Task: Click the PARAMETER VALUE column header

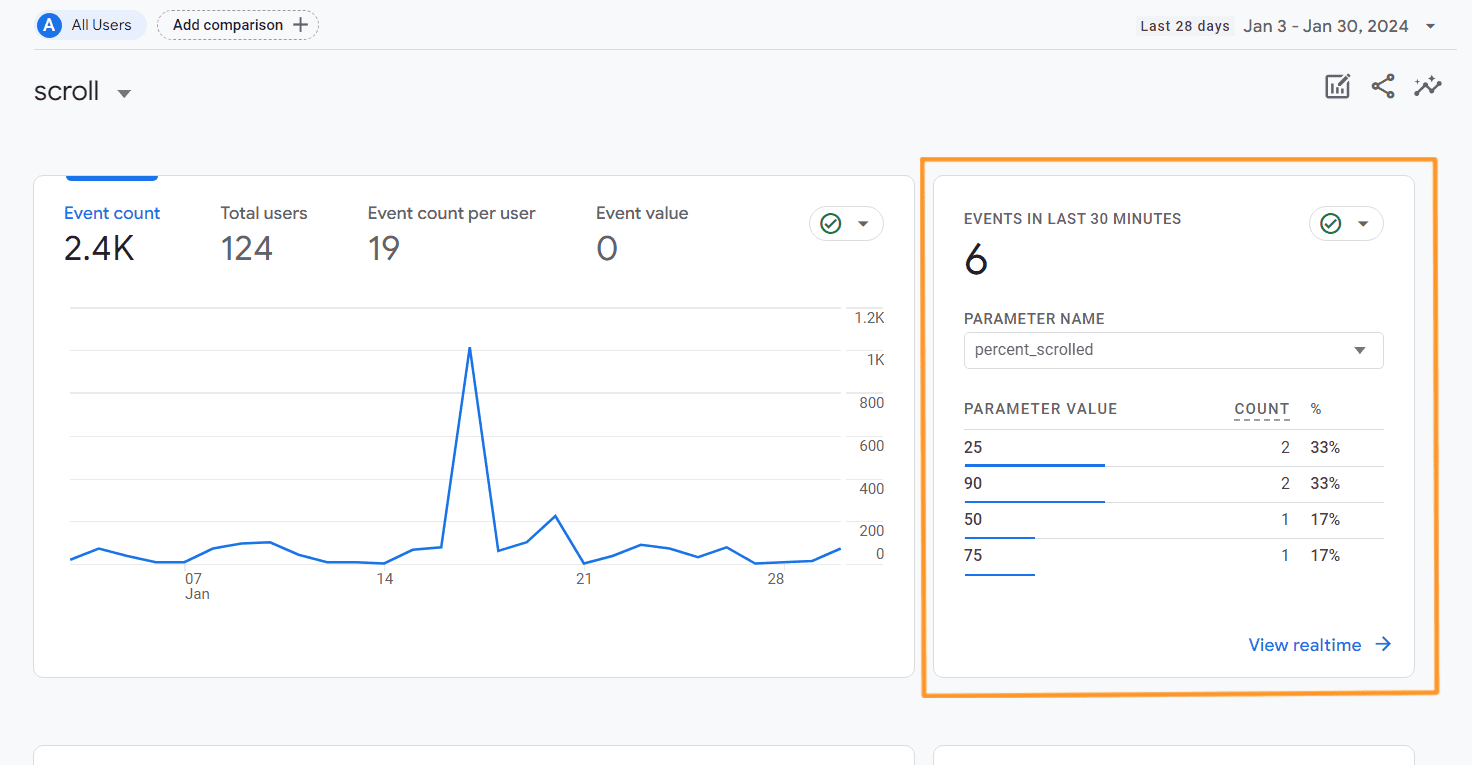Action: coord(1040,409)
